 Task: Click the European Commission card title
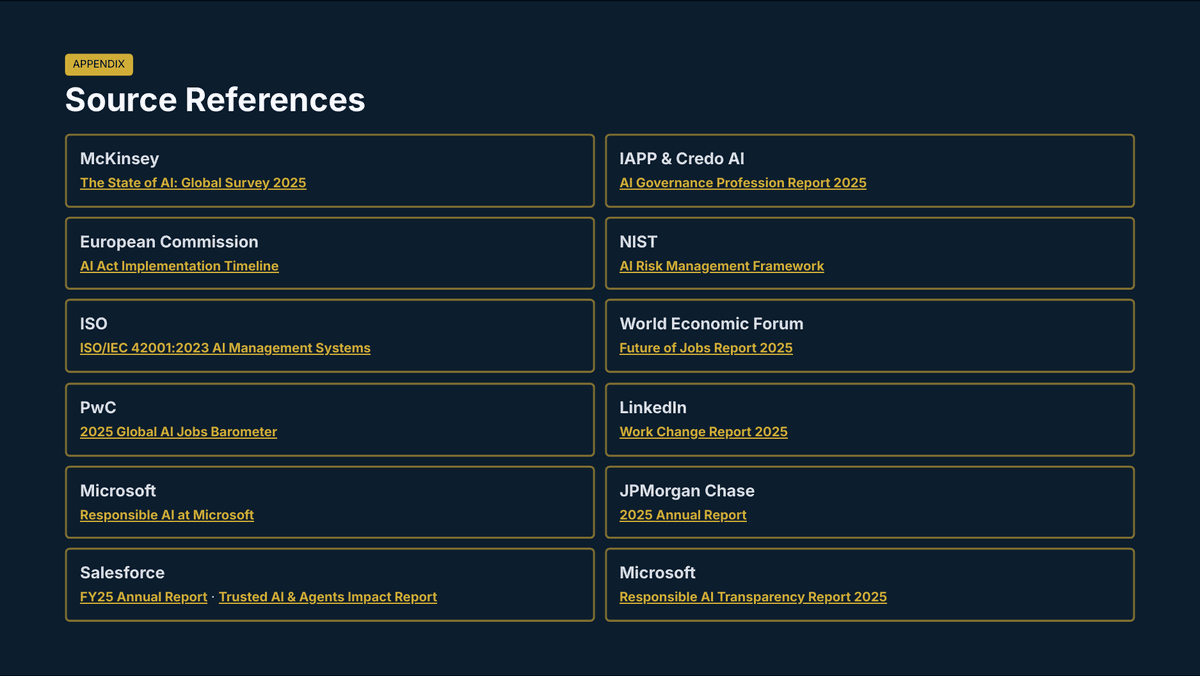click(169, 242)
